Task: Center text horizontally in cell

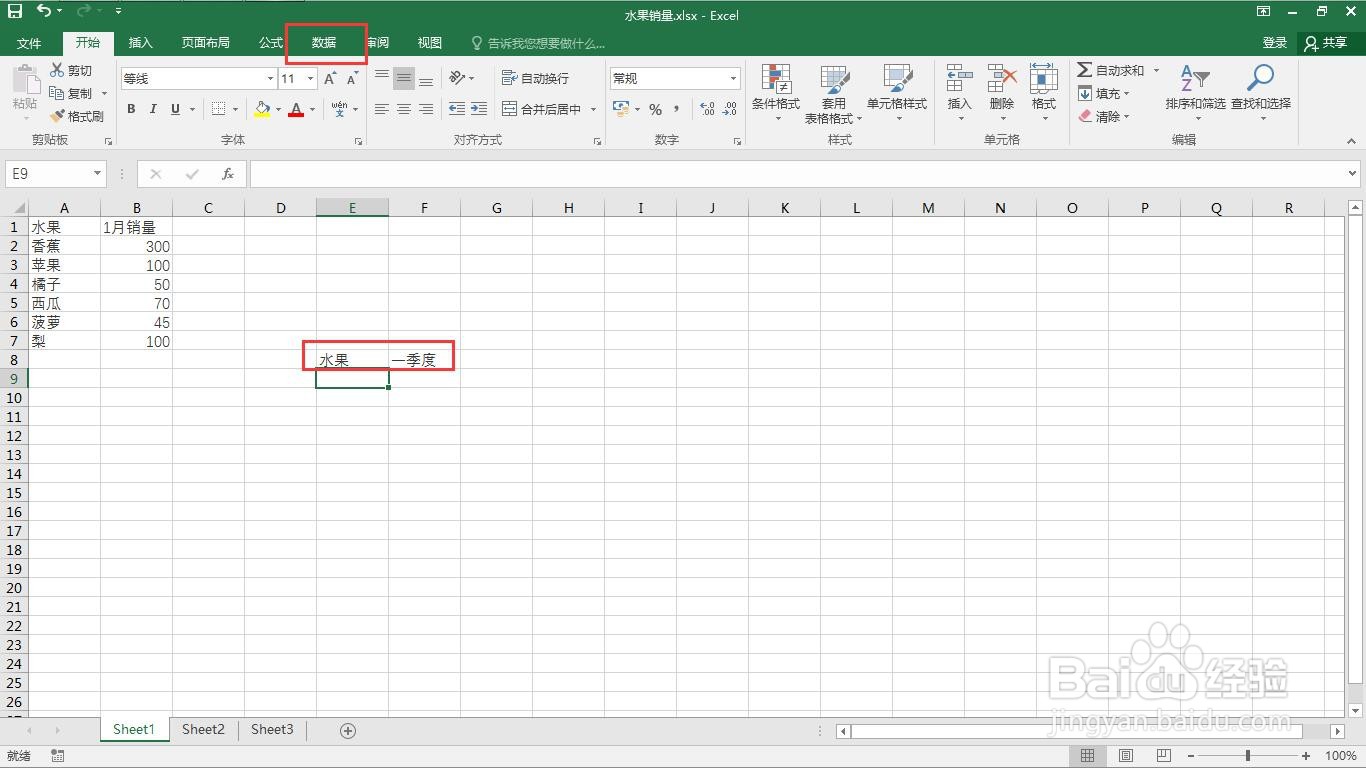Action: 404,109
